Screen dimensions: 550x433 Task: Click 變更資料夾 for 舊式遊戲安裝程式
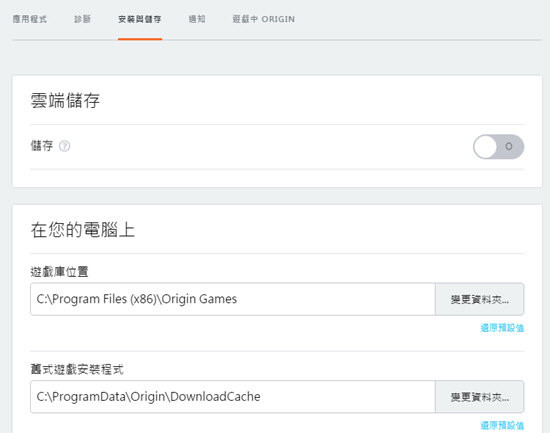click(x=479, y=397)
